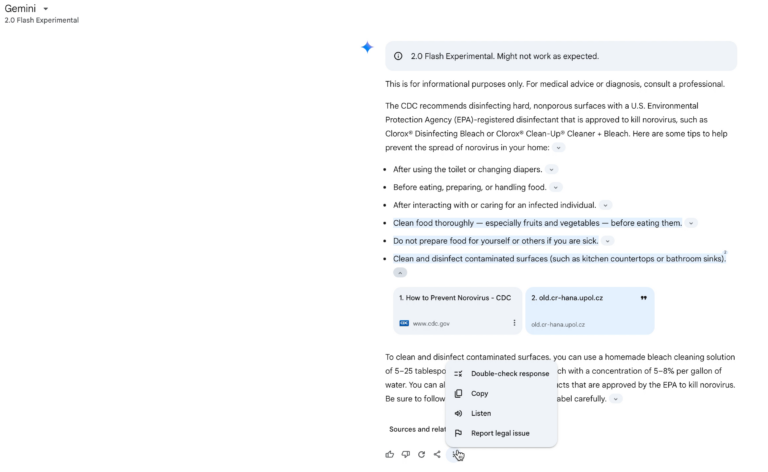Expand chevron after "changing diapers" bullet
This screenshot has width=768, height=472.
tap(552, 170)
